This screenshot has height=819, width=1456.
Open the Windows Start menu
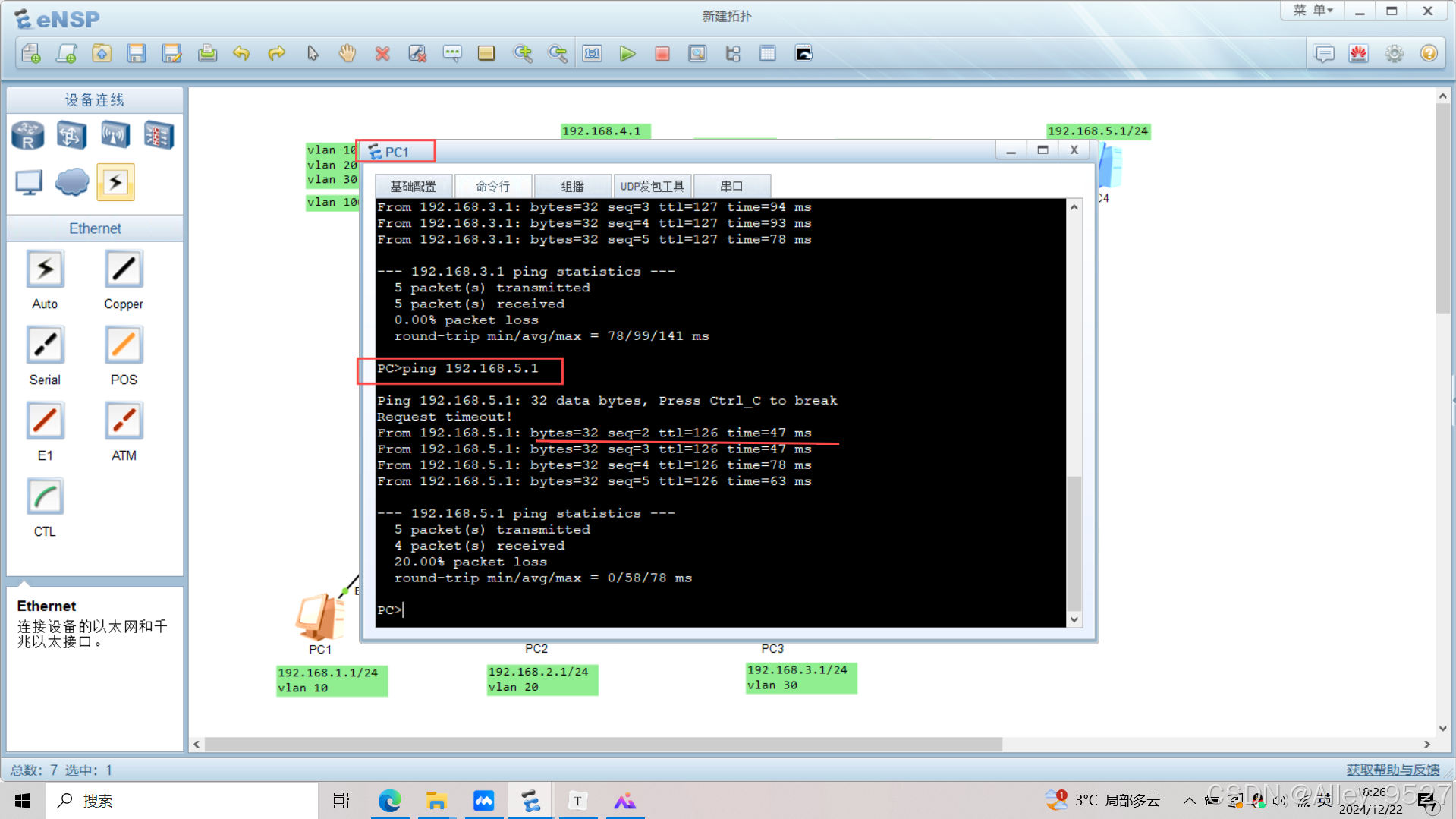tap(23, 801)
